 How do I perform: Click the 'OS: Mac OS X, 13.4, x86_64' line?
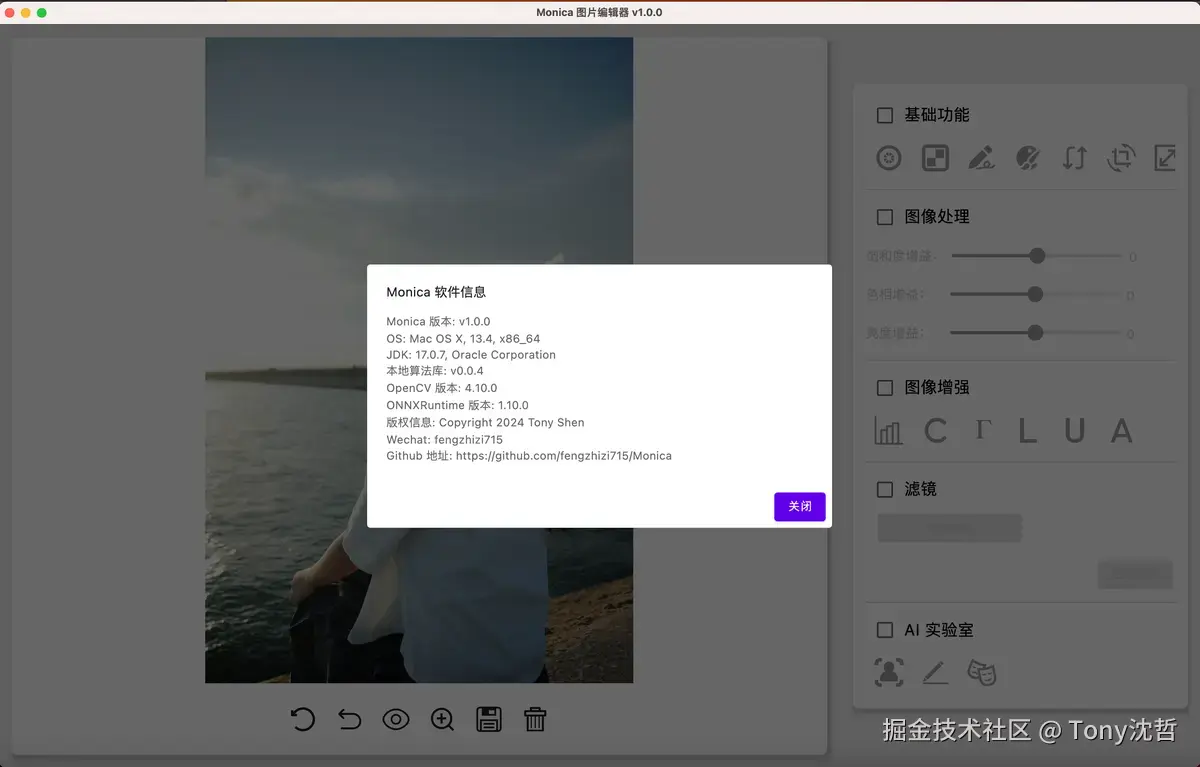(463, 339)
